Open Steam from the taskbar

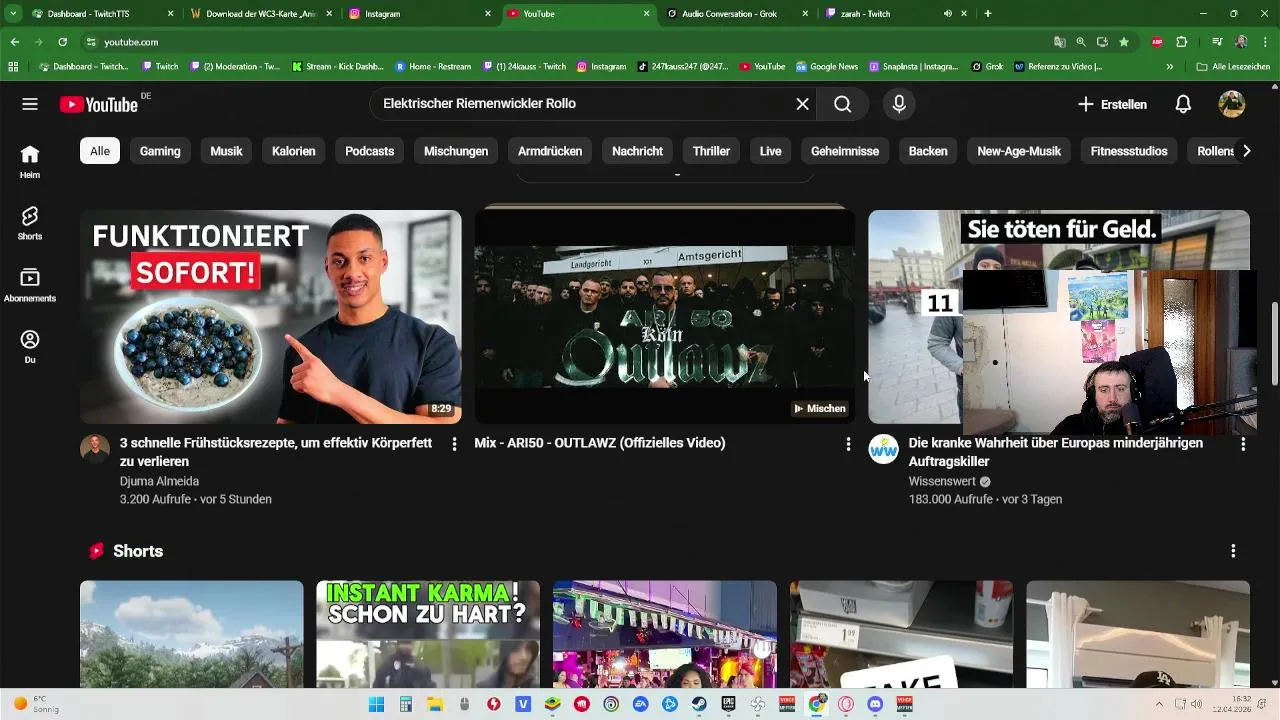pos(699,704)
